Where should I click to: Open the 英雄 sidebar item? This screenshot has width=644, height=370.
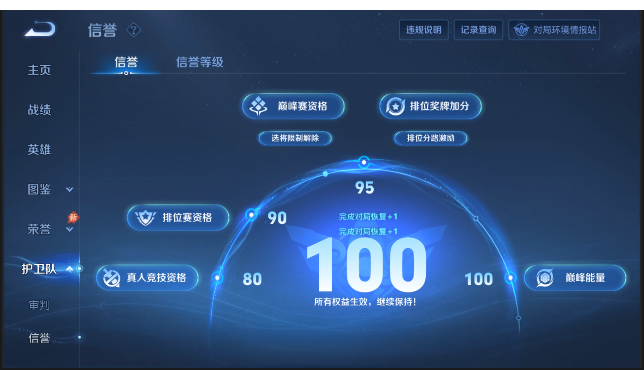pyautogui.click(x=39, y=149)
